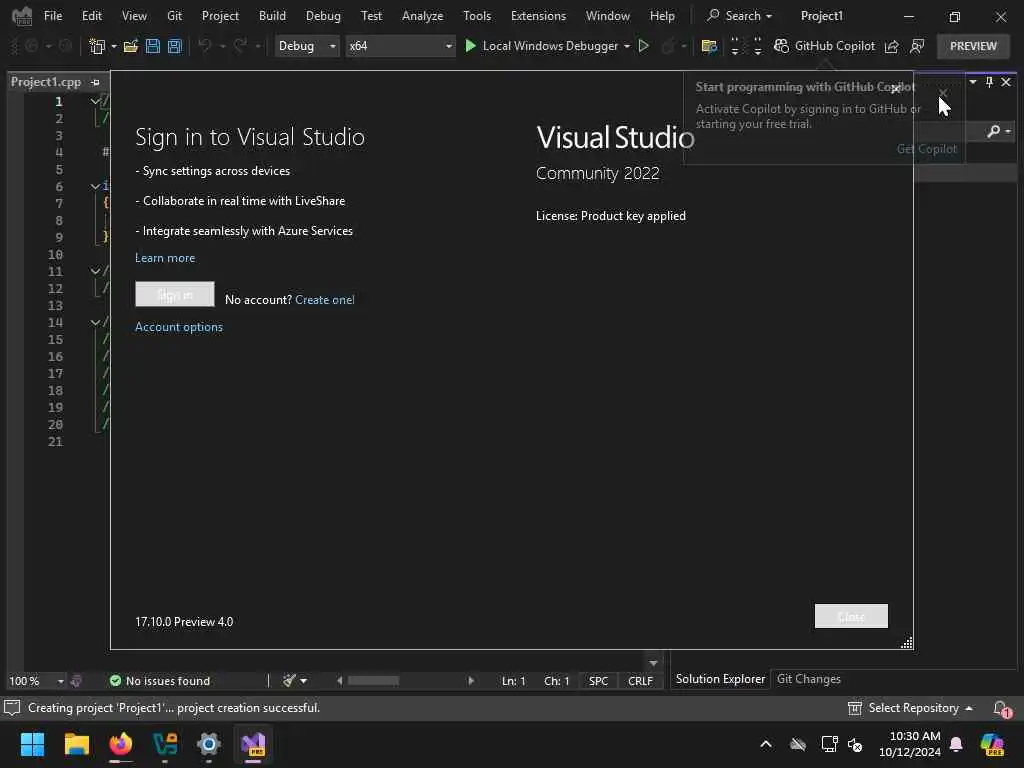Launch Firefox from the taskbar

(121, 744)
